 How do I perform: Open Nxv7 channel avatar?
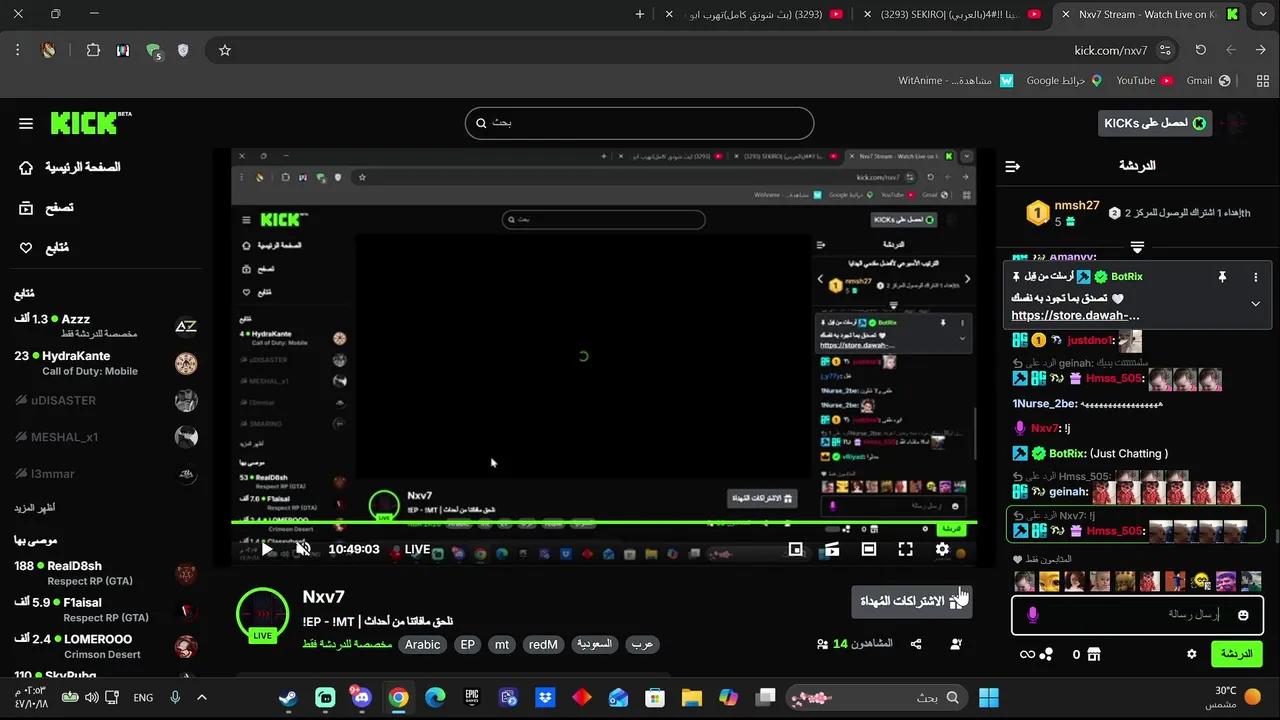click(262, 613)
